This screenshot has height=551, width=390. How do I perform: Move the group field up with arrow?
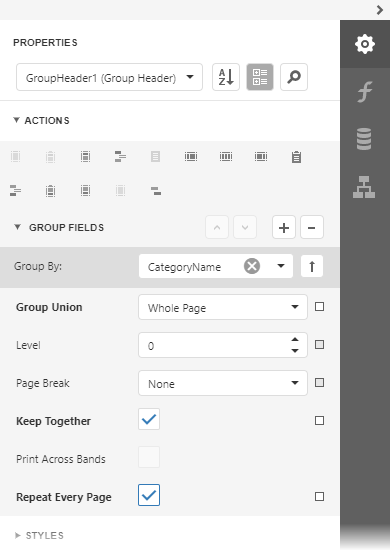[x=217, y=228]
